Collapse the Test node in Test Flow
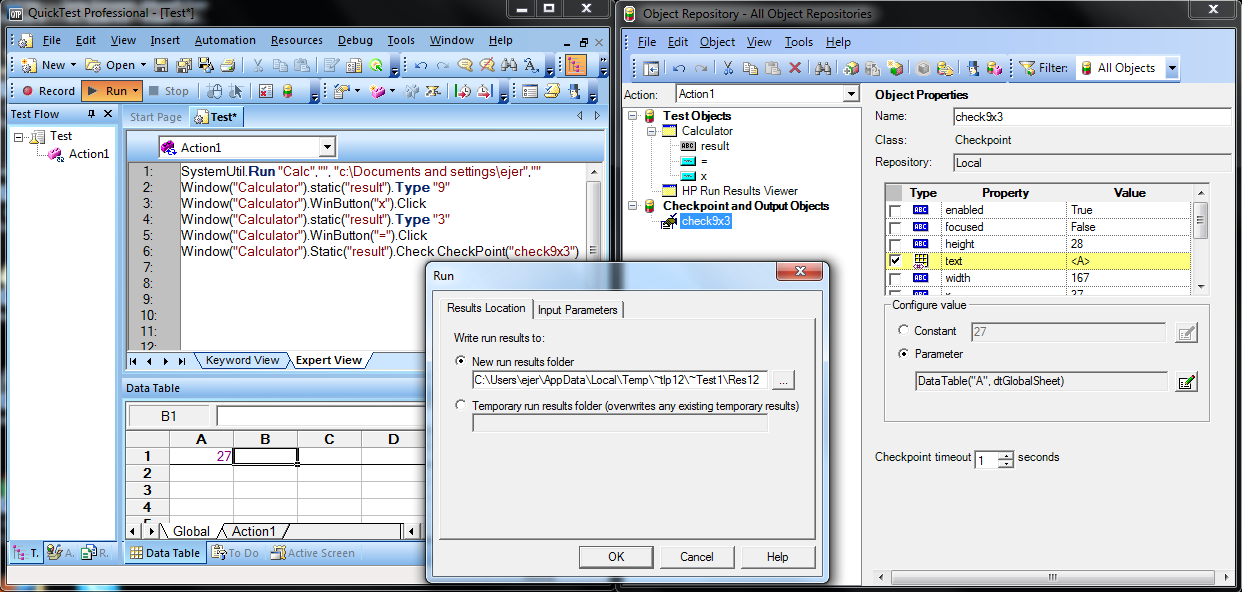Image resolution: width=1242 pixels, height=592 pixels. pyautogui.click(x=19, y=136)
